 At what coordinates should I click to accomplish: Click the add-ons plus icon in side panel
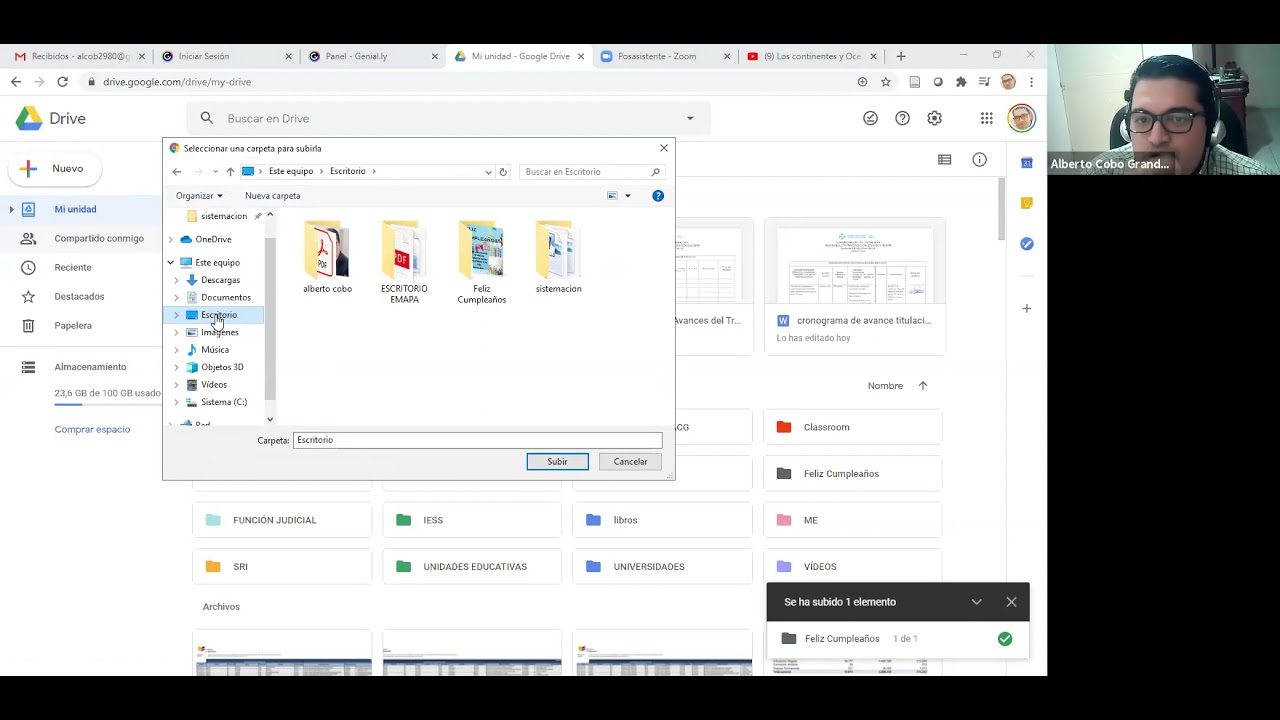pyautogui.click(x=1027, y=309)
